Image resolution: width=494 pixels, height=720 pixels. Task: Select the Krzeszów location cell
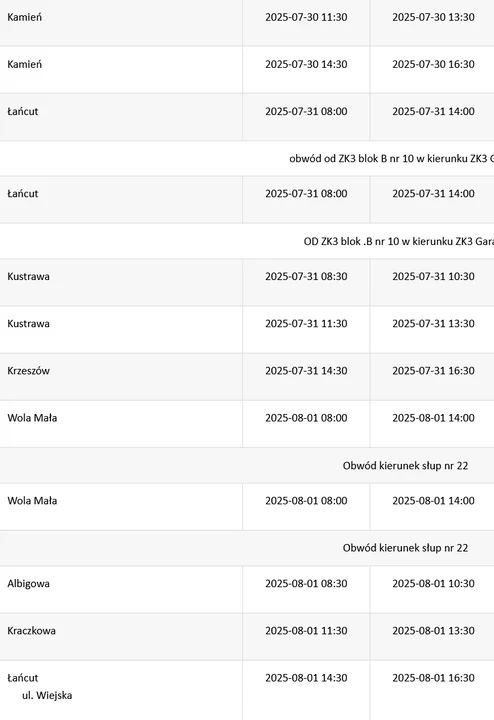(121, 377)
